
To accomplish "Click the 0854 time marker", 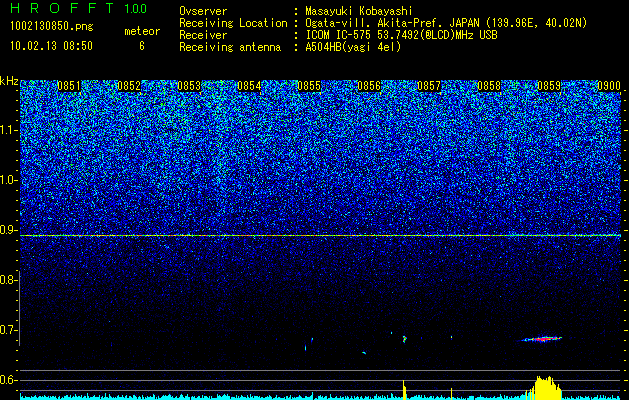I will (249, 86).
